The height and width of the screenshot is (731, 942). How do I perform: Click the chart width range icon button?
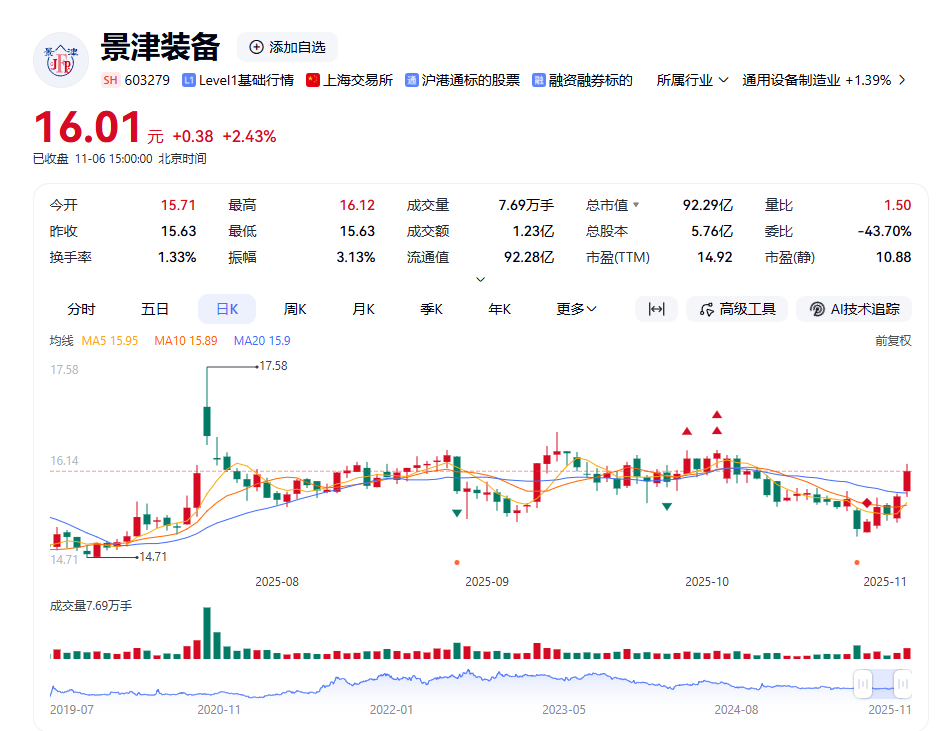pos(656,309)
